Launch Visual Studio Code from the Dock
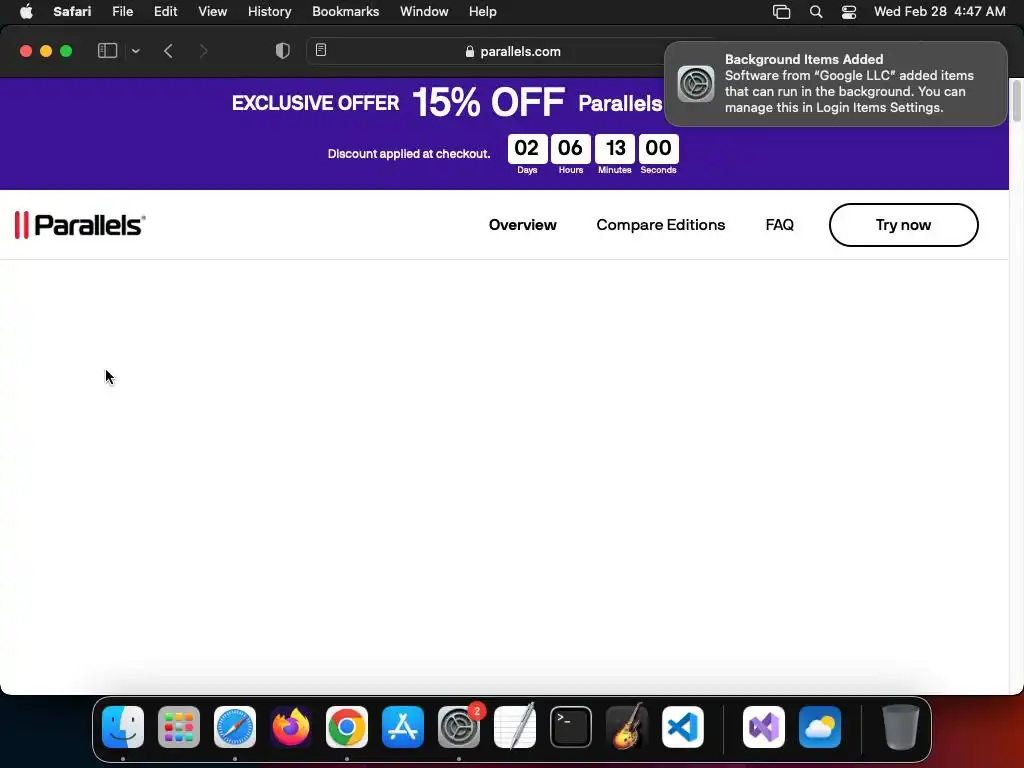 tap(682, 726)
